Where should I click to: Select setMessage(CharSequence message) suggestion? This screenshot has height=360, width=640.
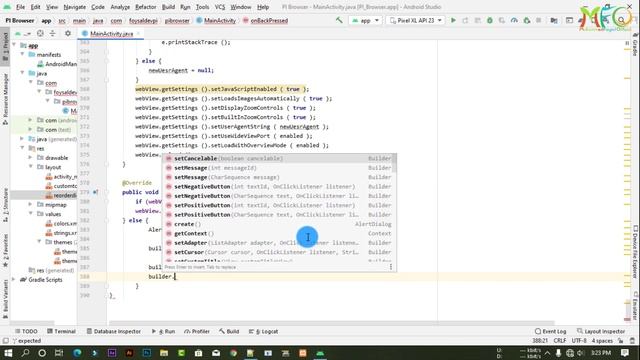[278, 177]
